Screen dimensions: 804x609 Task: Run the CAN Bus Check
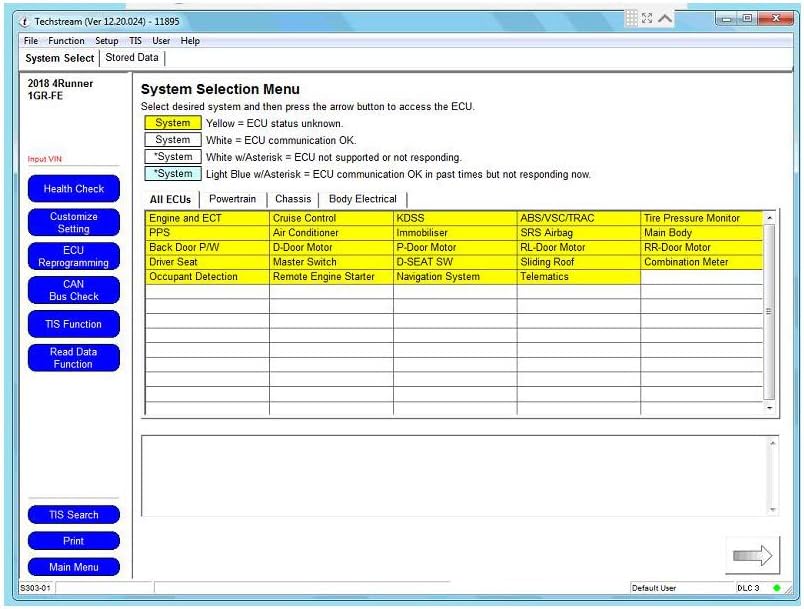[x=74, y=290]
